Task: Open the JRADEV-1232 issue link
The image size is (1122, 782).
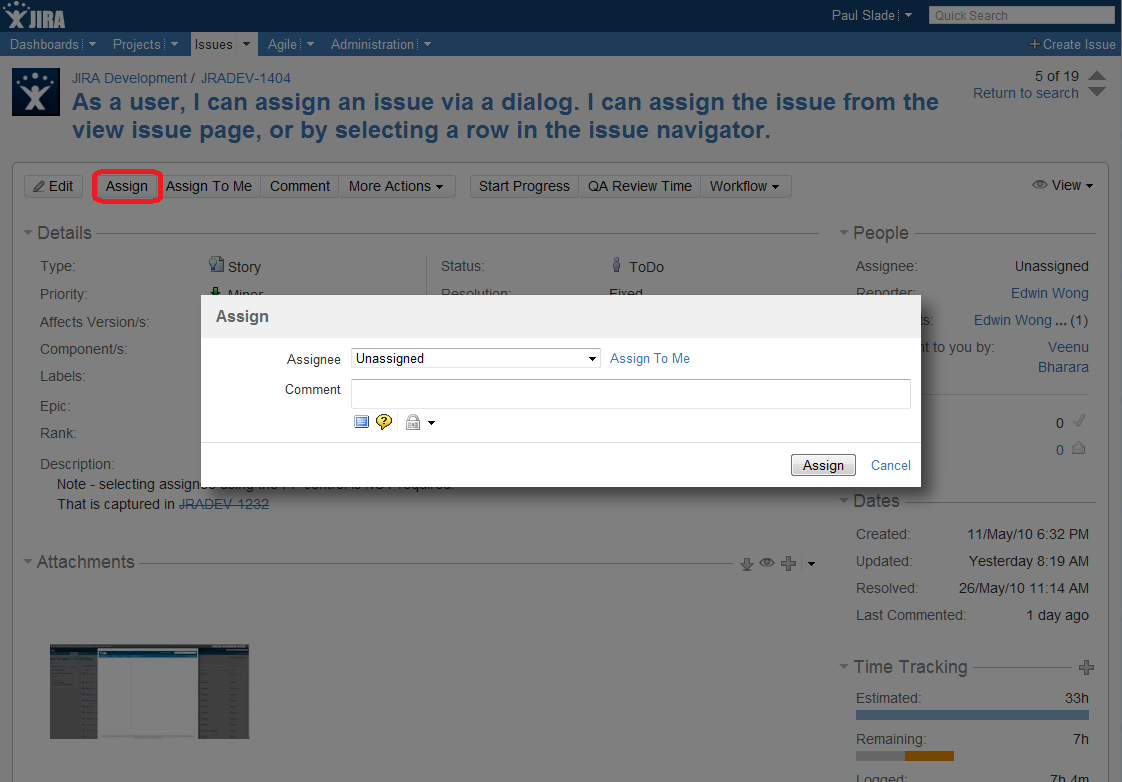Action: 224,504
